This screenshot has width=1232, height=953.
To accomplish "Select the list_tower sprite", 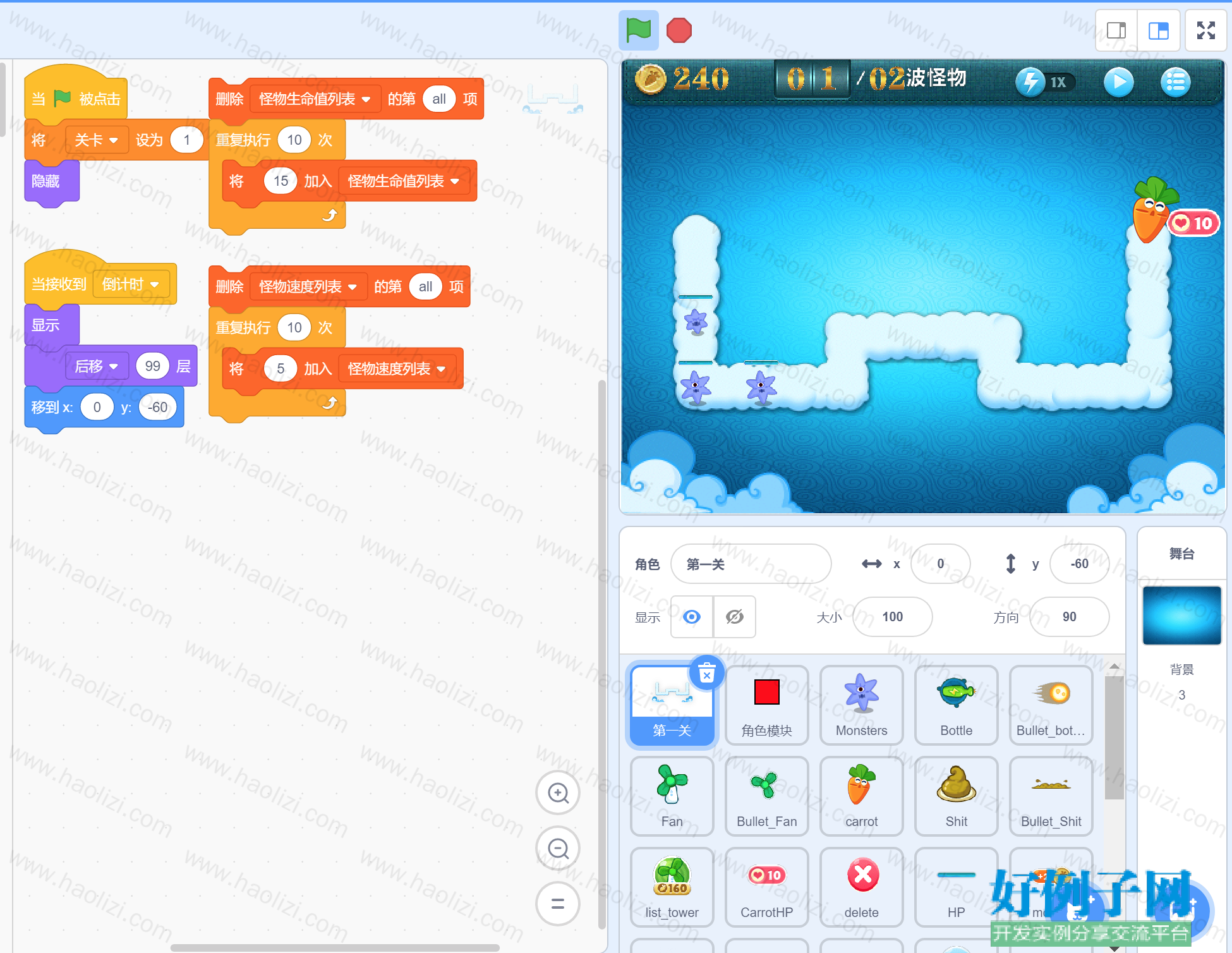I will click(672, 887).
